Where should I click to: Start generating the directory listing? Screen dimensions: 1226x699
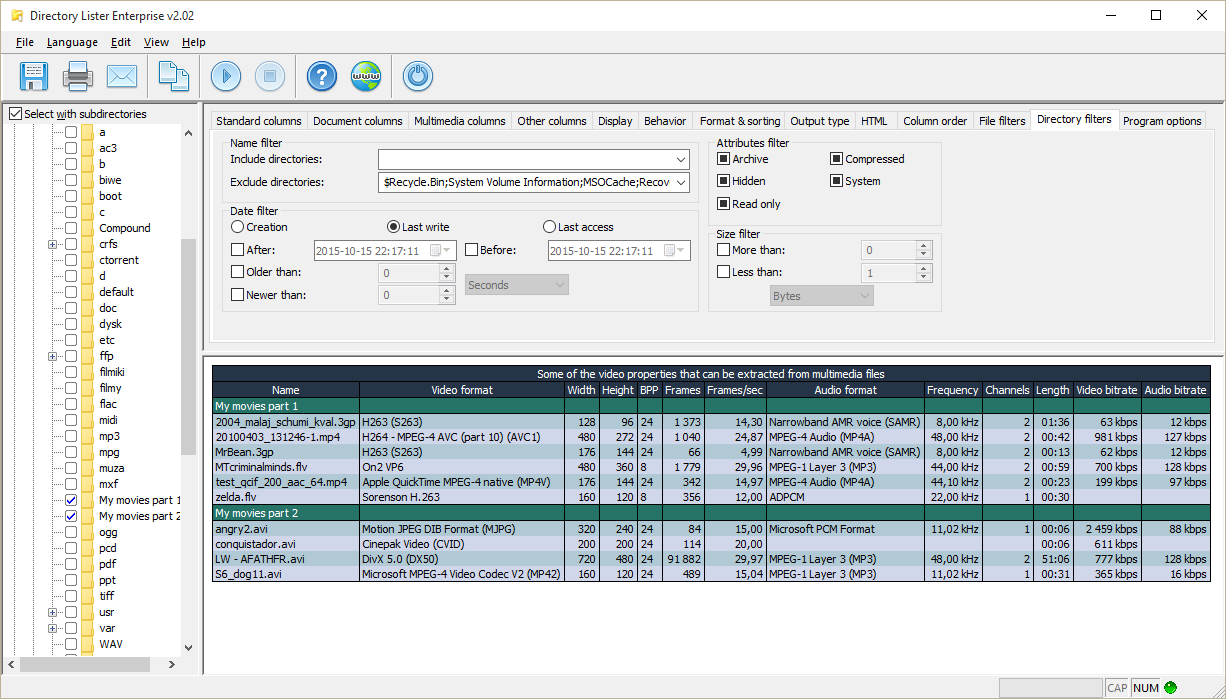[224, 76]
